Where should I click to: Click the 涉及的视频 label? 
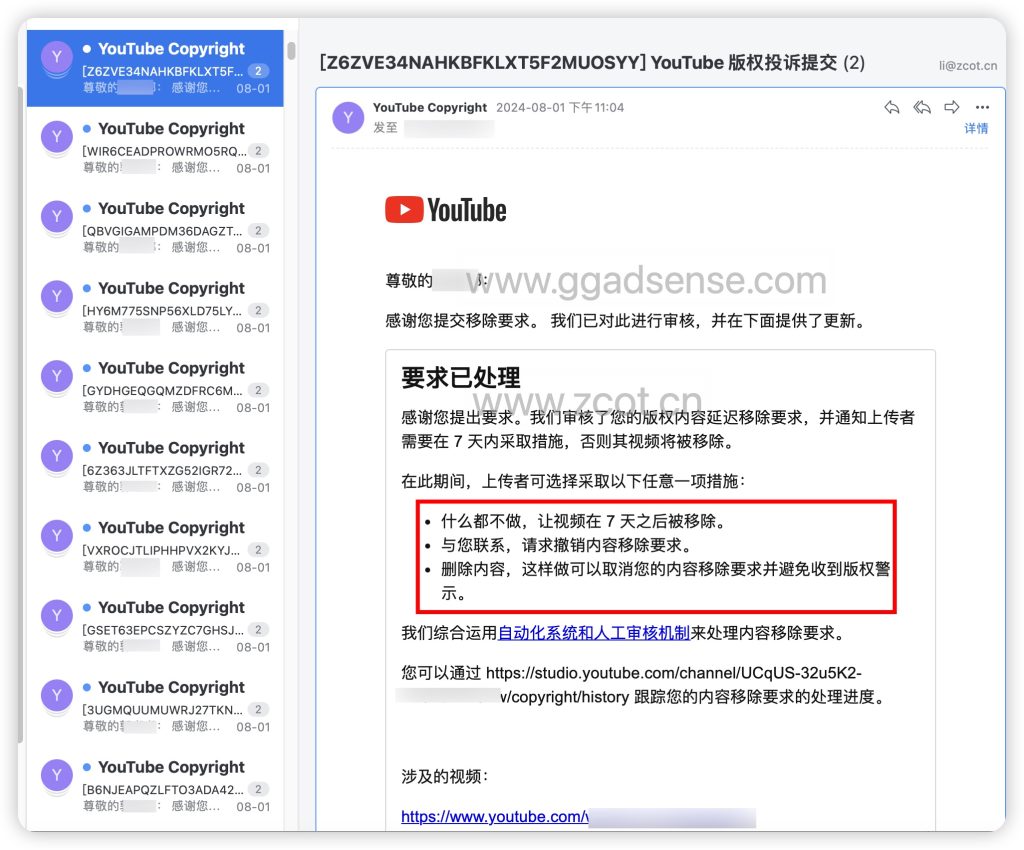click(x=444, y=776)
